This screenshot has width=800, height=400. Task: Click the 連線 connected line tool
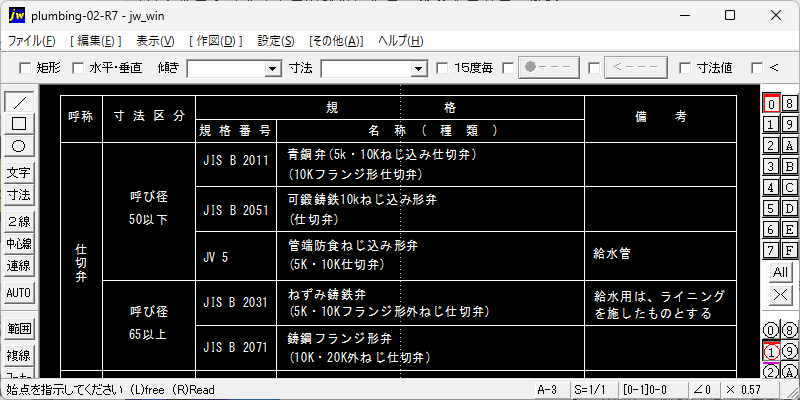(19, 265)
